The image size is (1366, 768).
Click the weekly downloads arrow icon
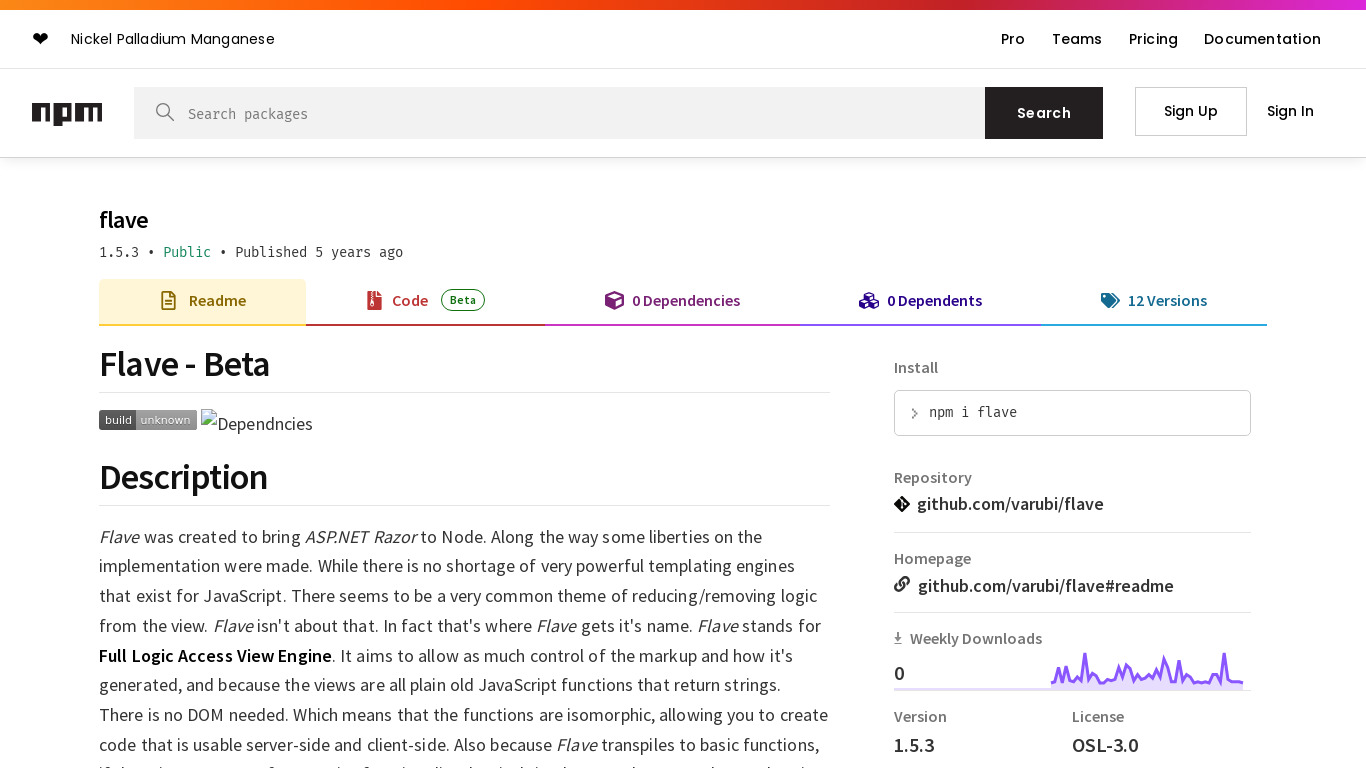pyautogui.click(x=898, y=638)
